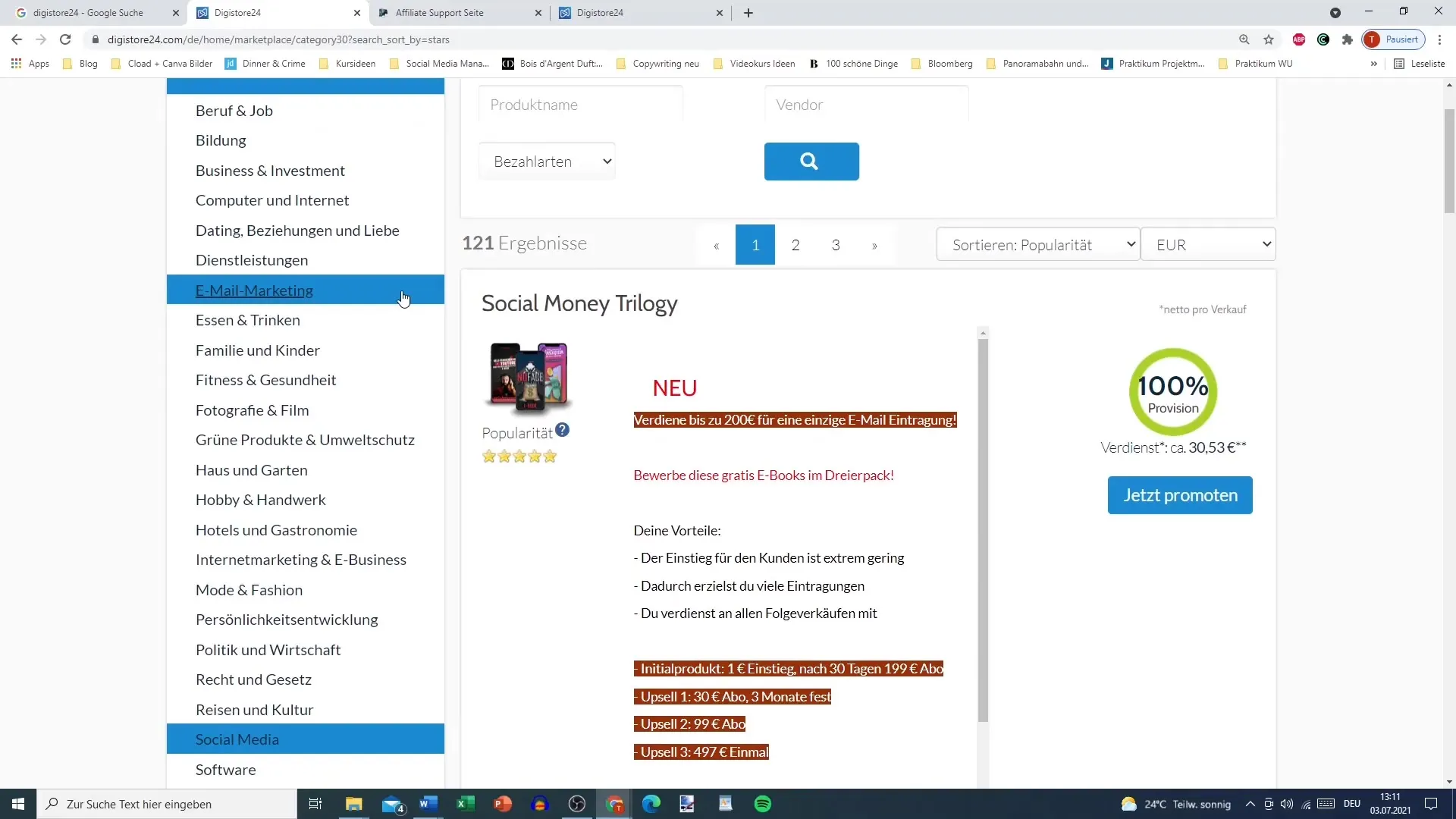Click the Jetzt promoten button
This screenshot has width=1456, height=819.
click(x=1180, y=495)
